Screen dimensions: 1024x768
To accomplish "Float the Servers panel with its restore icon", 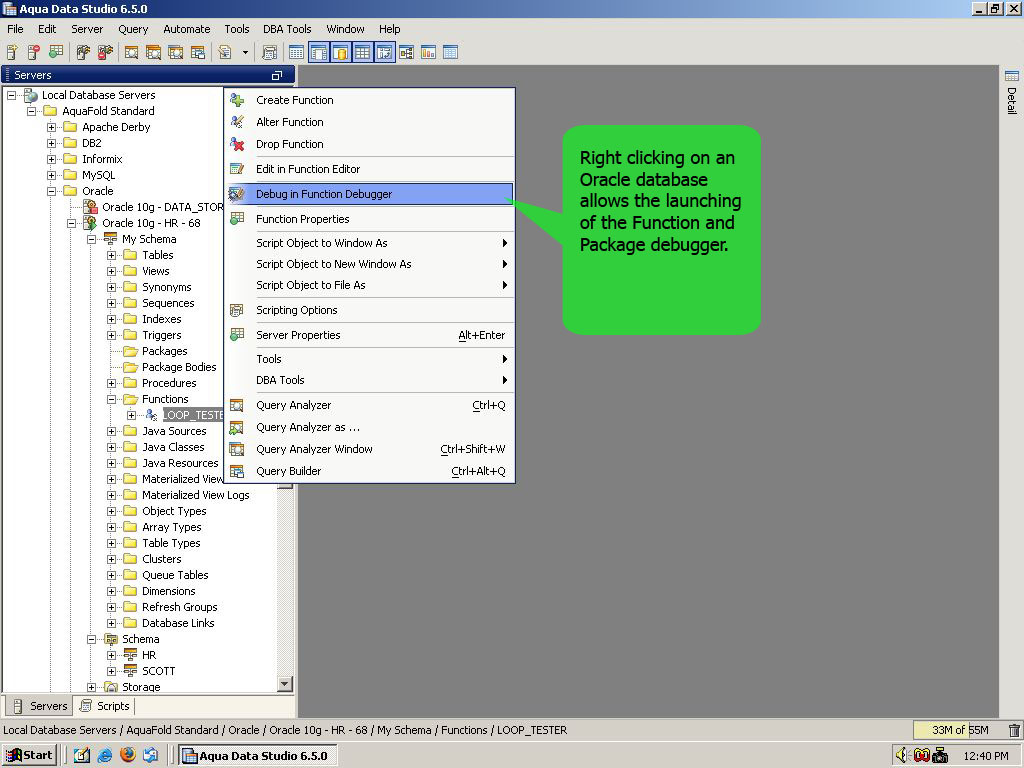I will [x=277, y=75].
